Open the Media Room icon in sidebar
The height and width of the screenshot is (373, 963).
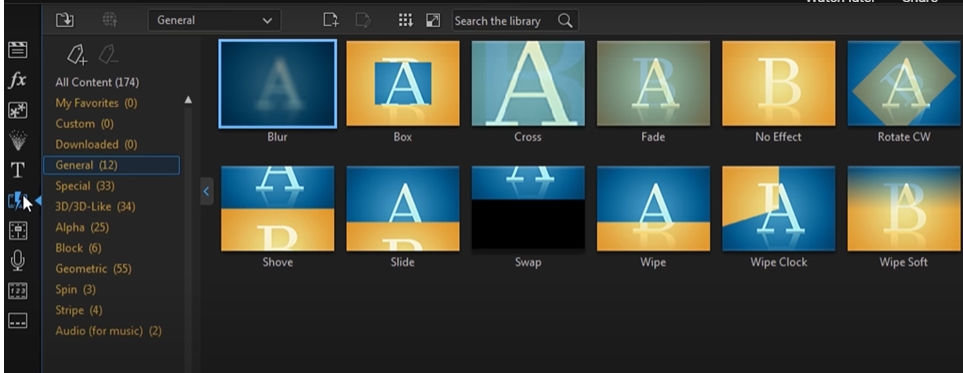17,50
